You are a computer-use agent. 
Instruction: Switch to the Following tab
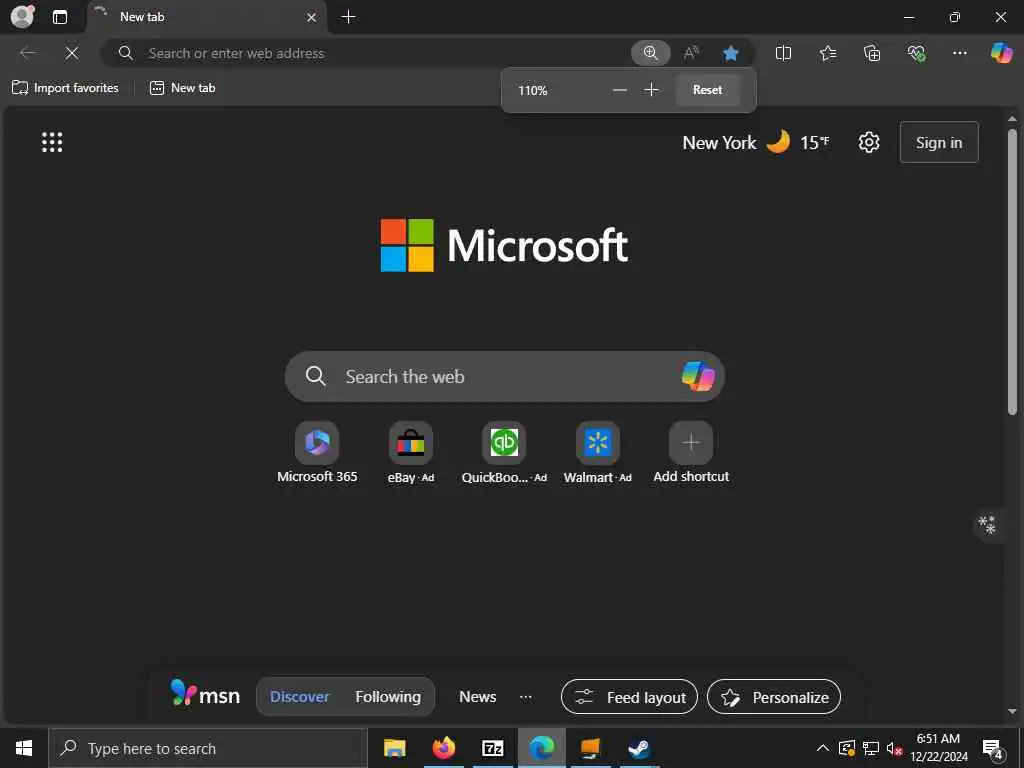click(x=388, y=697)
